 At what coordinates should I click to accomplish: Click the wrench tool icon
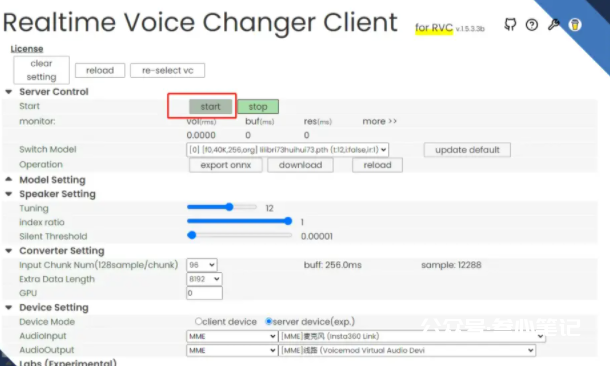[553, 25]
